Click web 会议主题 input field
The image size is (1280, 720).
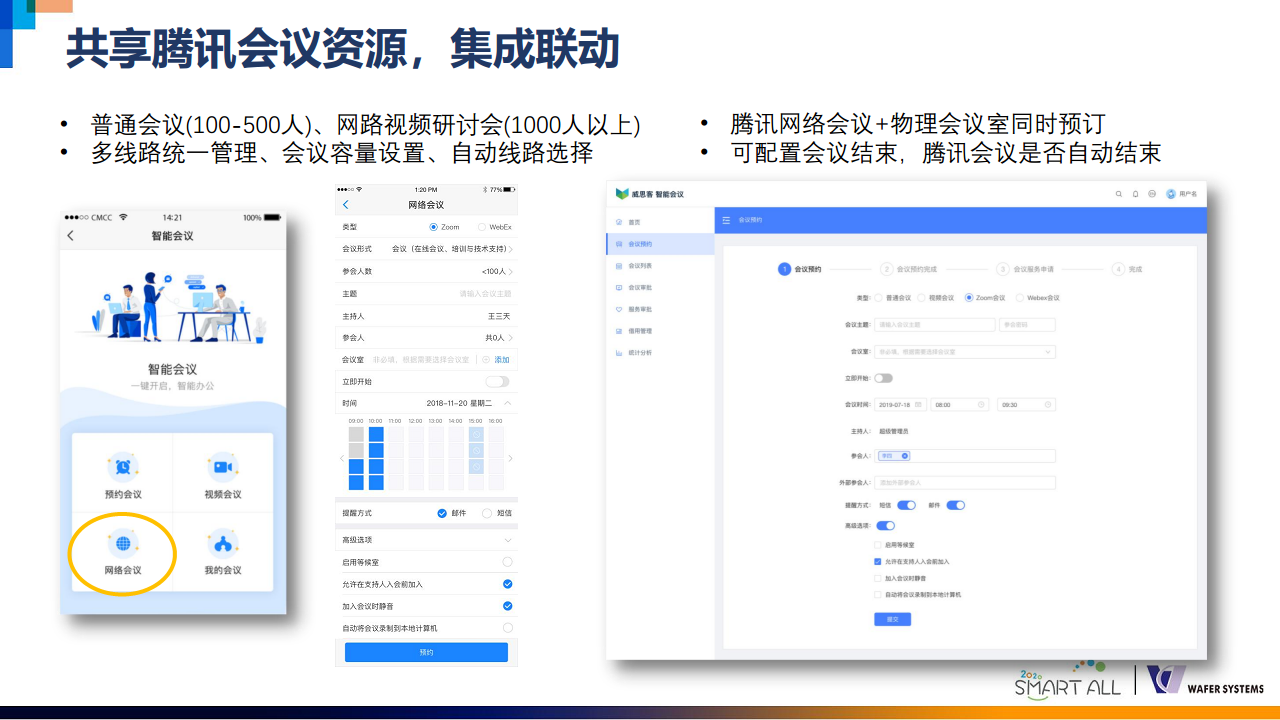point(935,325)
